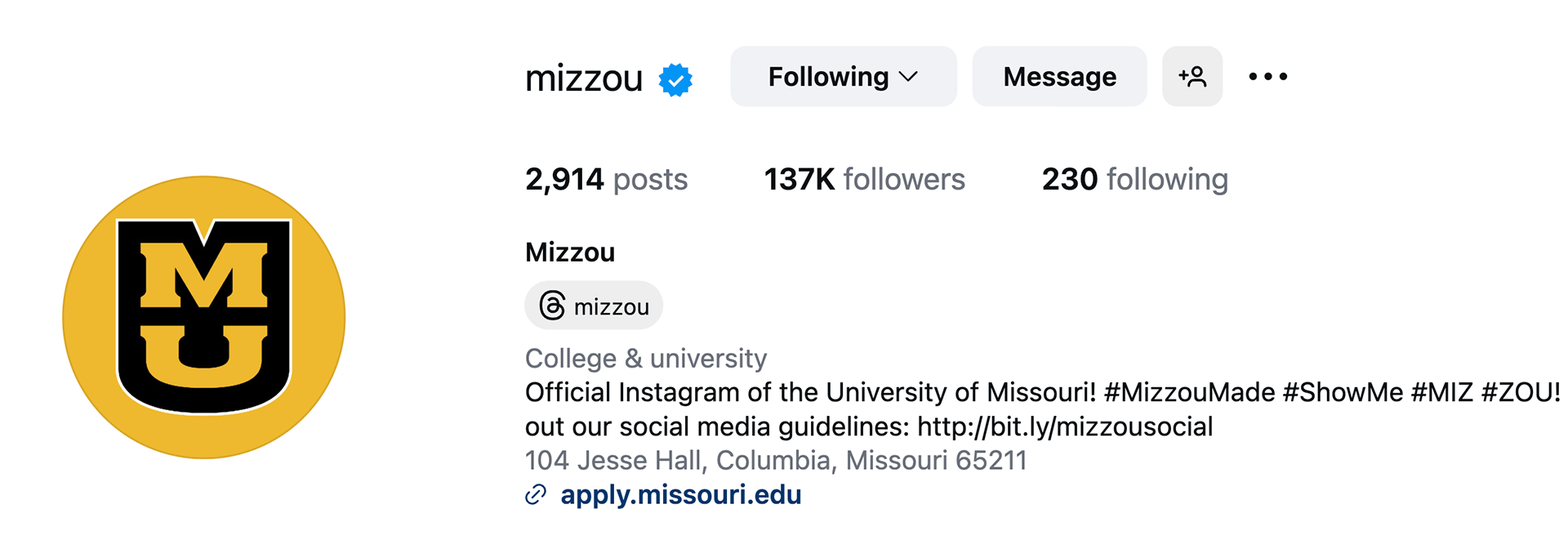View the 2,914 posts count
The image size is (1568, 540).
point(606,180)
